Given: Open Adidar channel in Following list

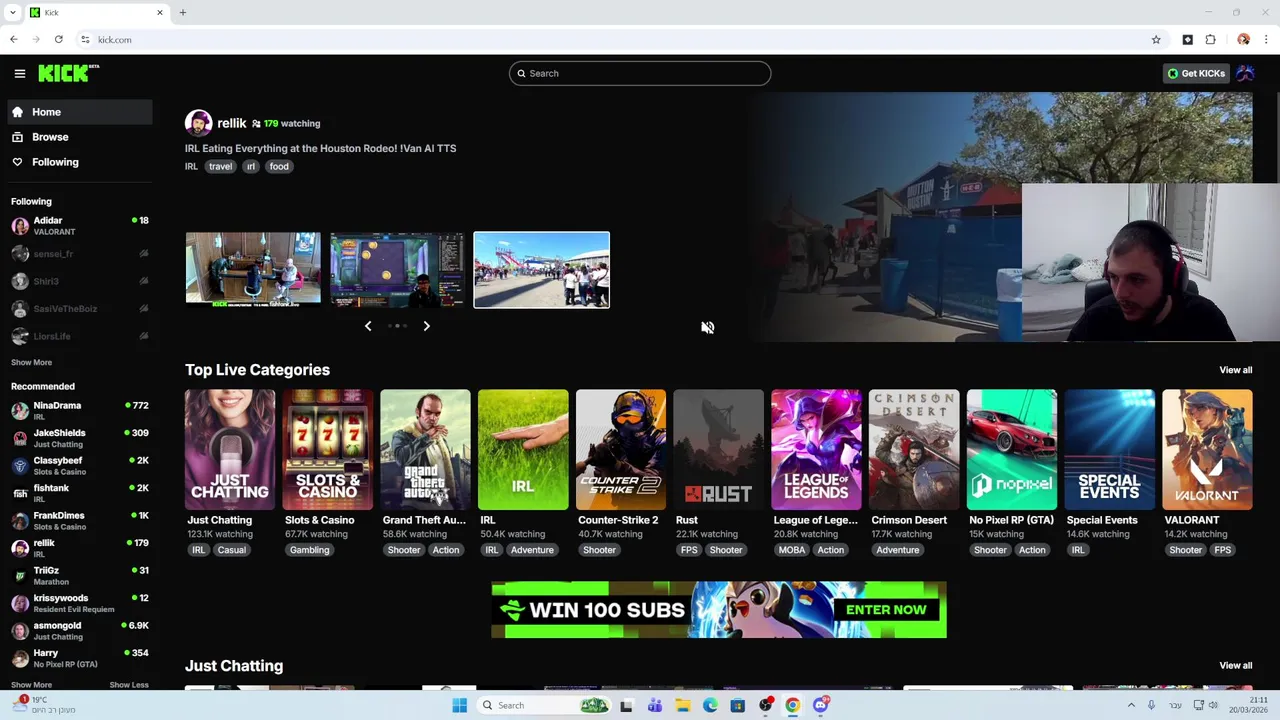Looking at the screenshot, I should pos(80,226).
